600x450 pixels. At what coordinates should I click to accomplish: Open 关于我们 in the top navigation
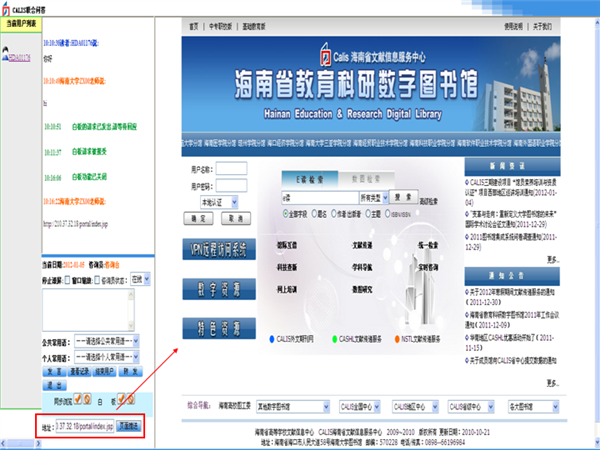[542, 26]
